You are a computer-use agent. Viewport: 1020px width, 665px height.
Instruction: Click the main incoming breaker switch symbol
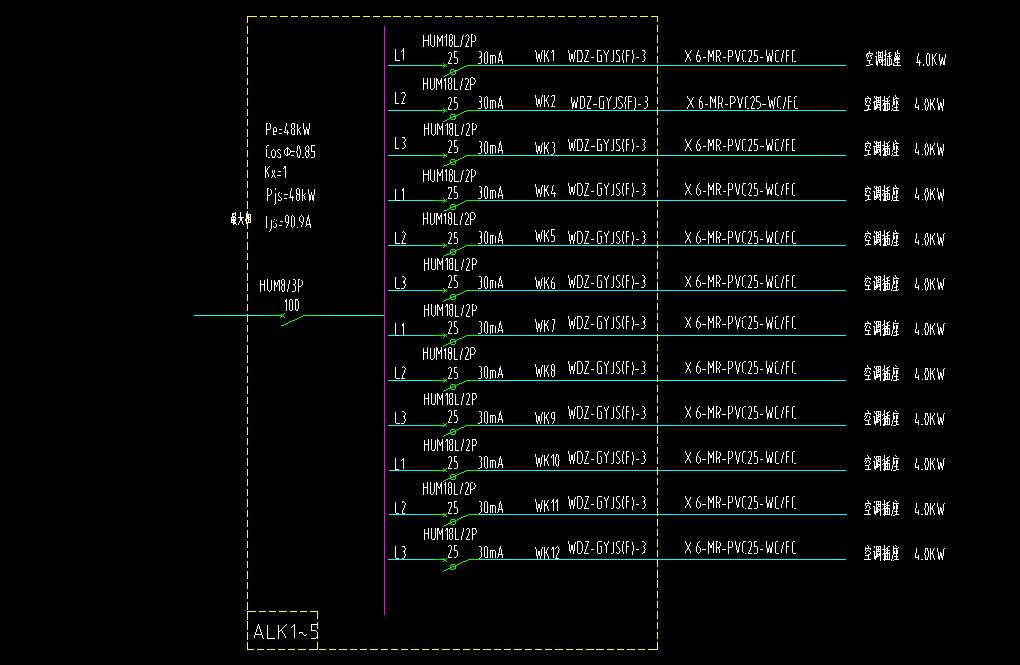pos(292,319)
